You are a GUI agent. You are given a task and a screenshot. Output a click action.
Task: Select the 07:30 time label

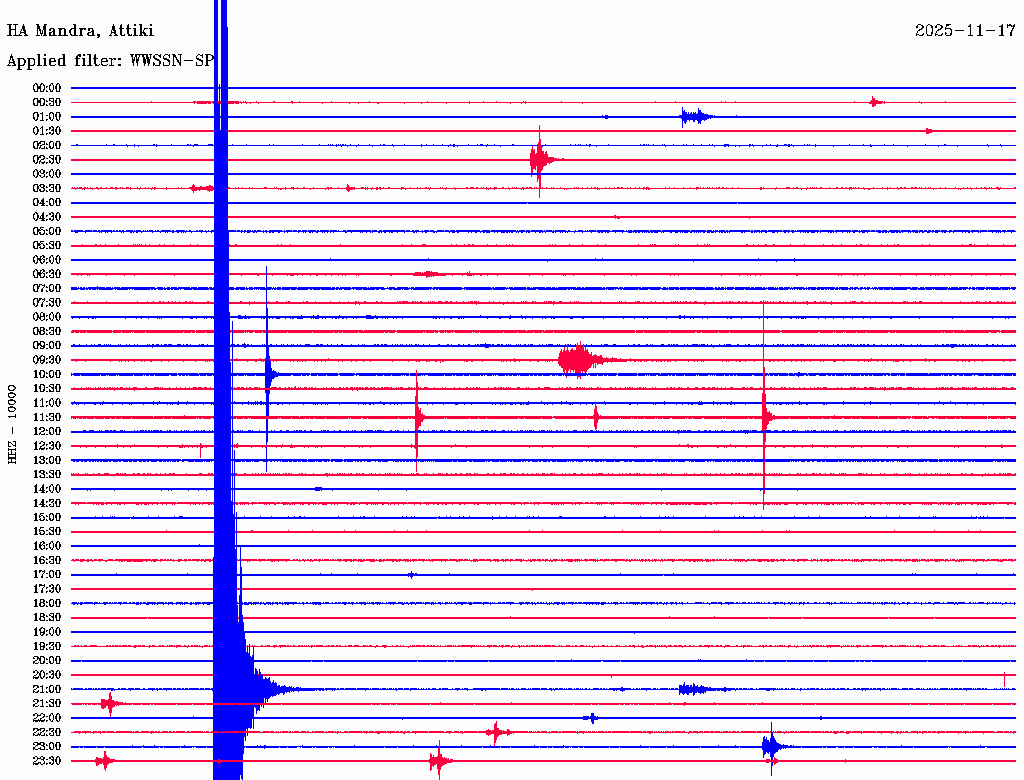point(47,302)
